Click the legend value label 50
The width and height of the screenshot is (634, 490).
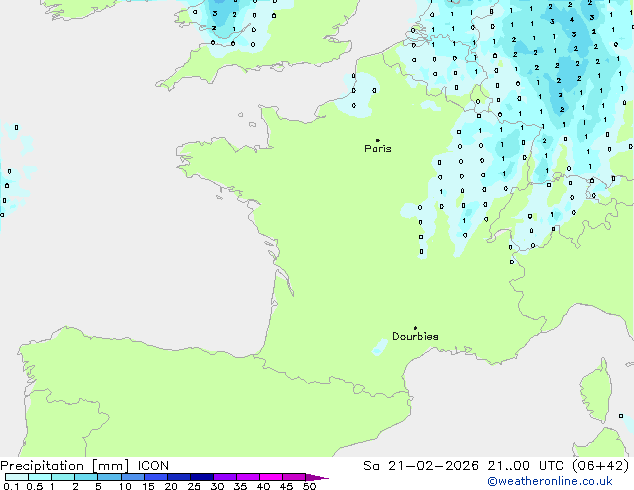click(309, 486)
